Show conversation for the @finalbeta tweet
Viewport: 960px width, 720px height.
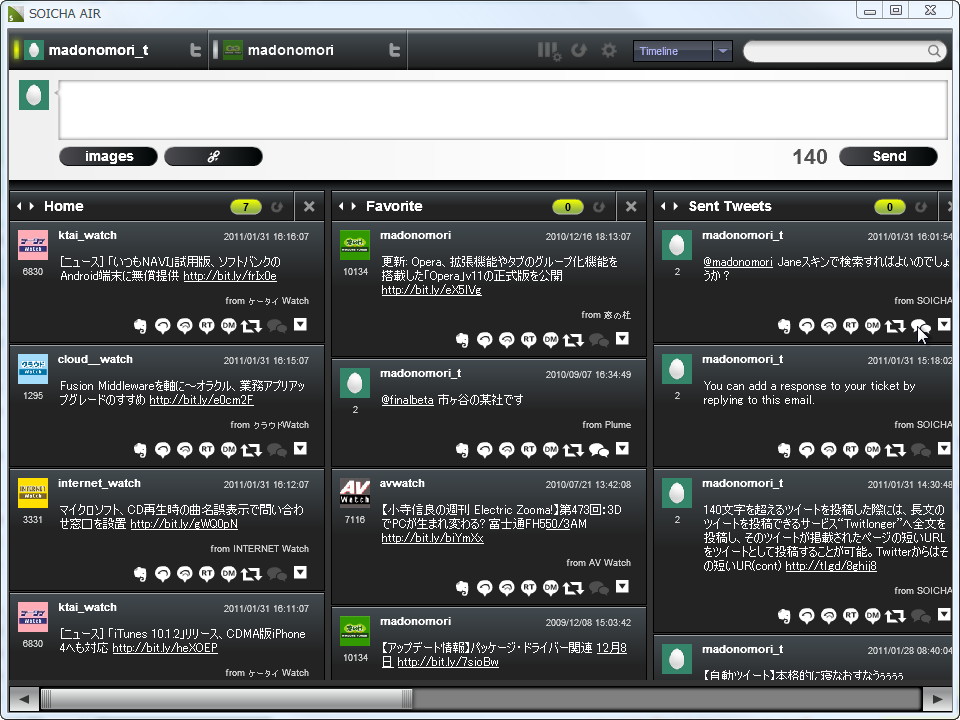click(x=599, y=451)
